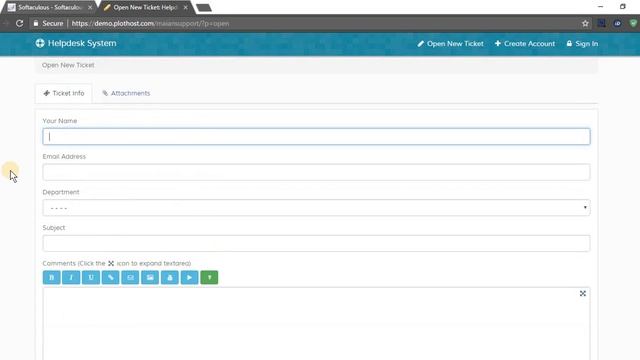This screenshot has width=640, height=360.
Task: Select the Ticket Info tab
Action: [64, 93]
